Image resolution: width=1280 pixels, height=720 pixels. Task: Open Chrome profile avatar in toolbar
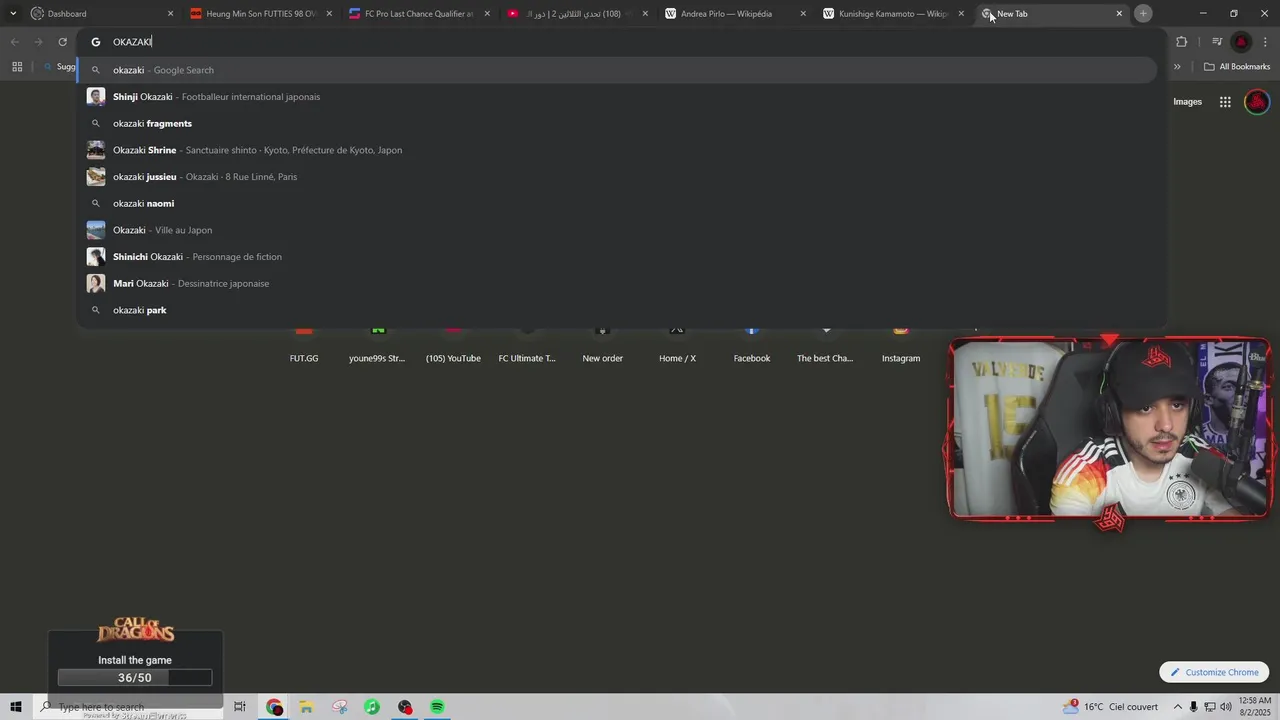point(1241,42)
